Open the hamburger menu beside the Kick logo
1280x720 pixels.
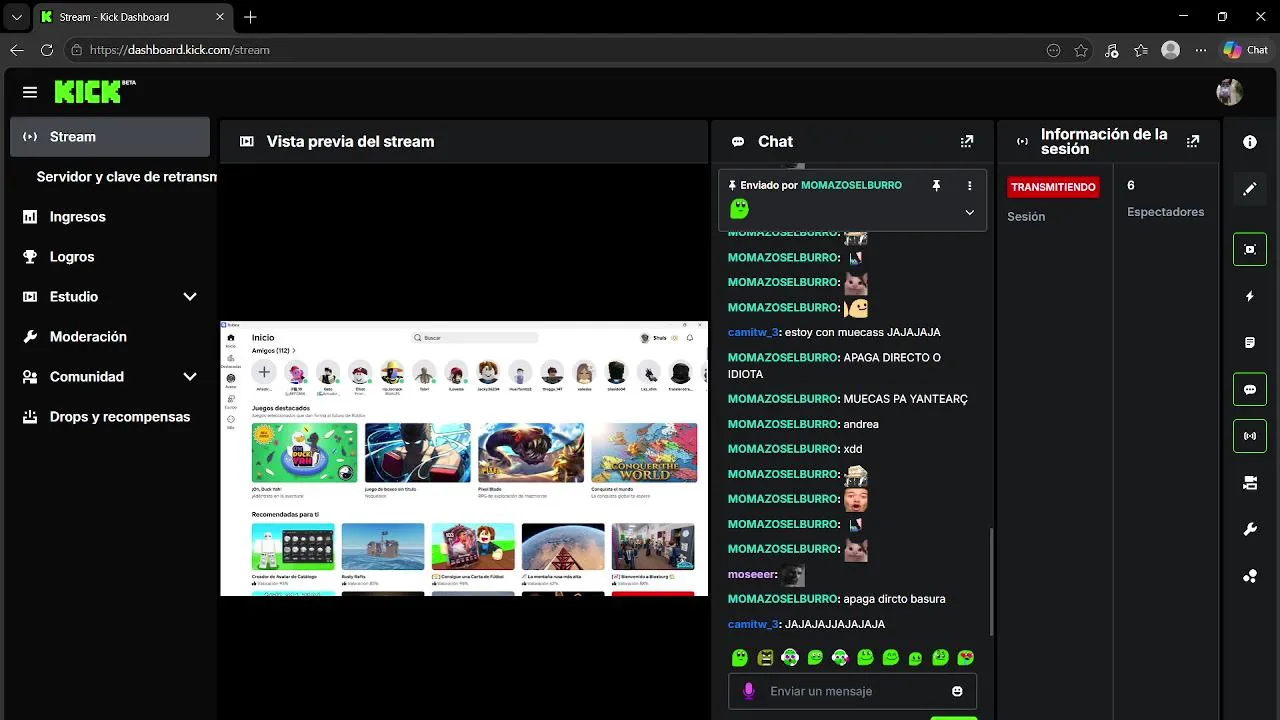click(30, 92)
